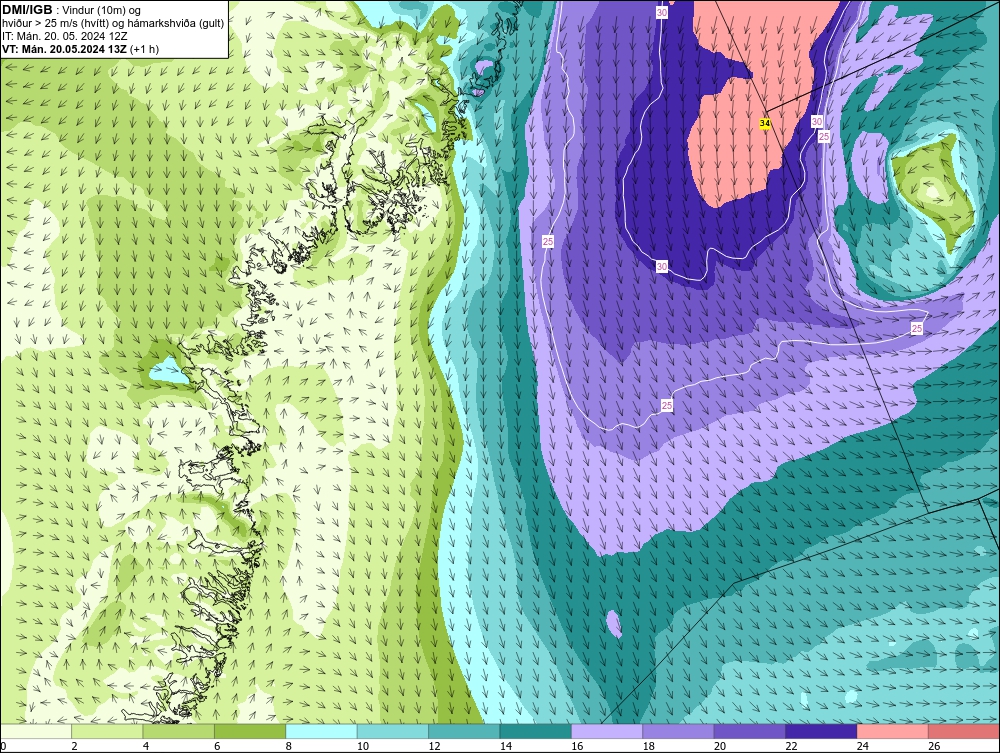The height and width of the screenshot is (753, 1000).
Task: Pick the pink 24–26 m/s legend swatch
Action: click(893, 731)
